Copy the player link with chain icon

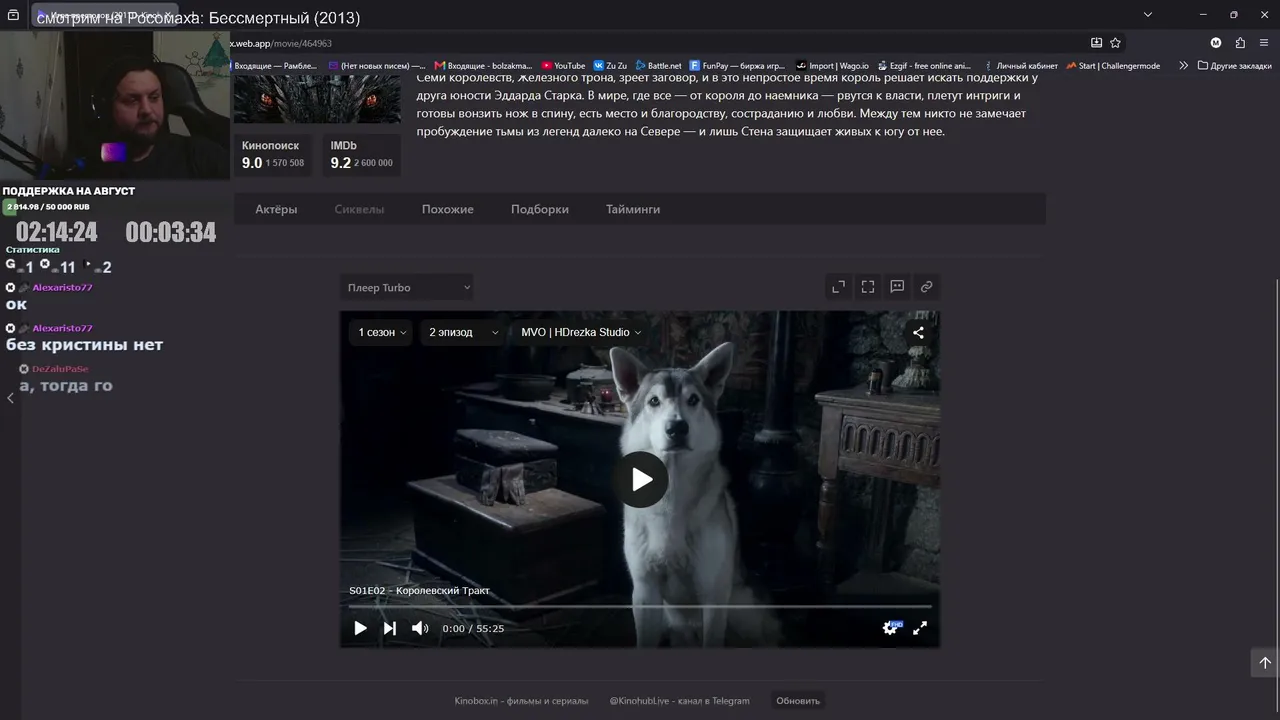click(x=927, y=287)
